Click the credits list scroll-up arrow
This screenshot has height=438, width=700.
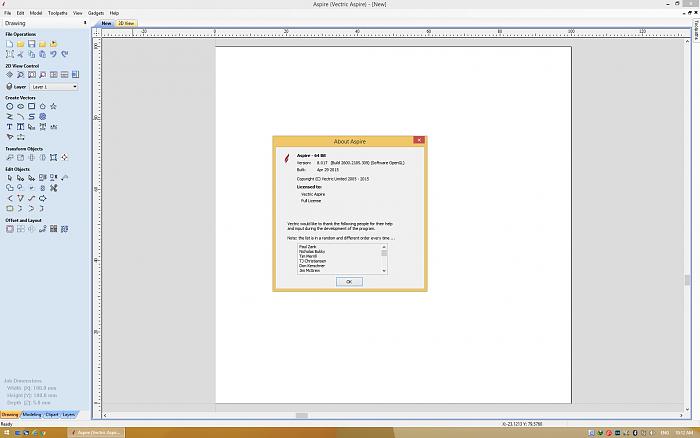[x=384, y=247]
